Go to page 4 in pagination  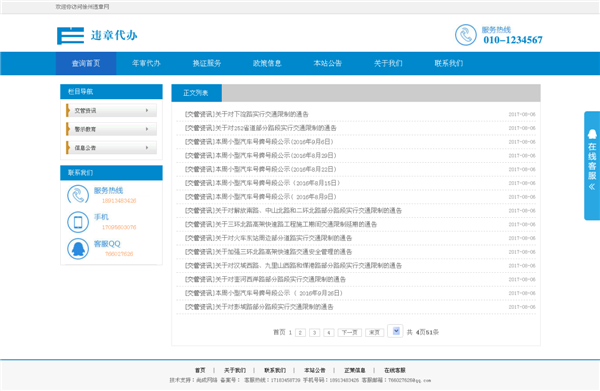[x=329, y=332]
